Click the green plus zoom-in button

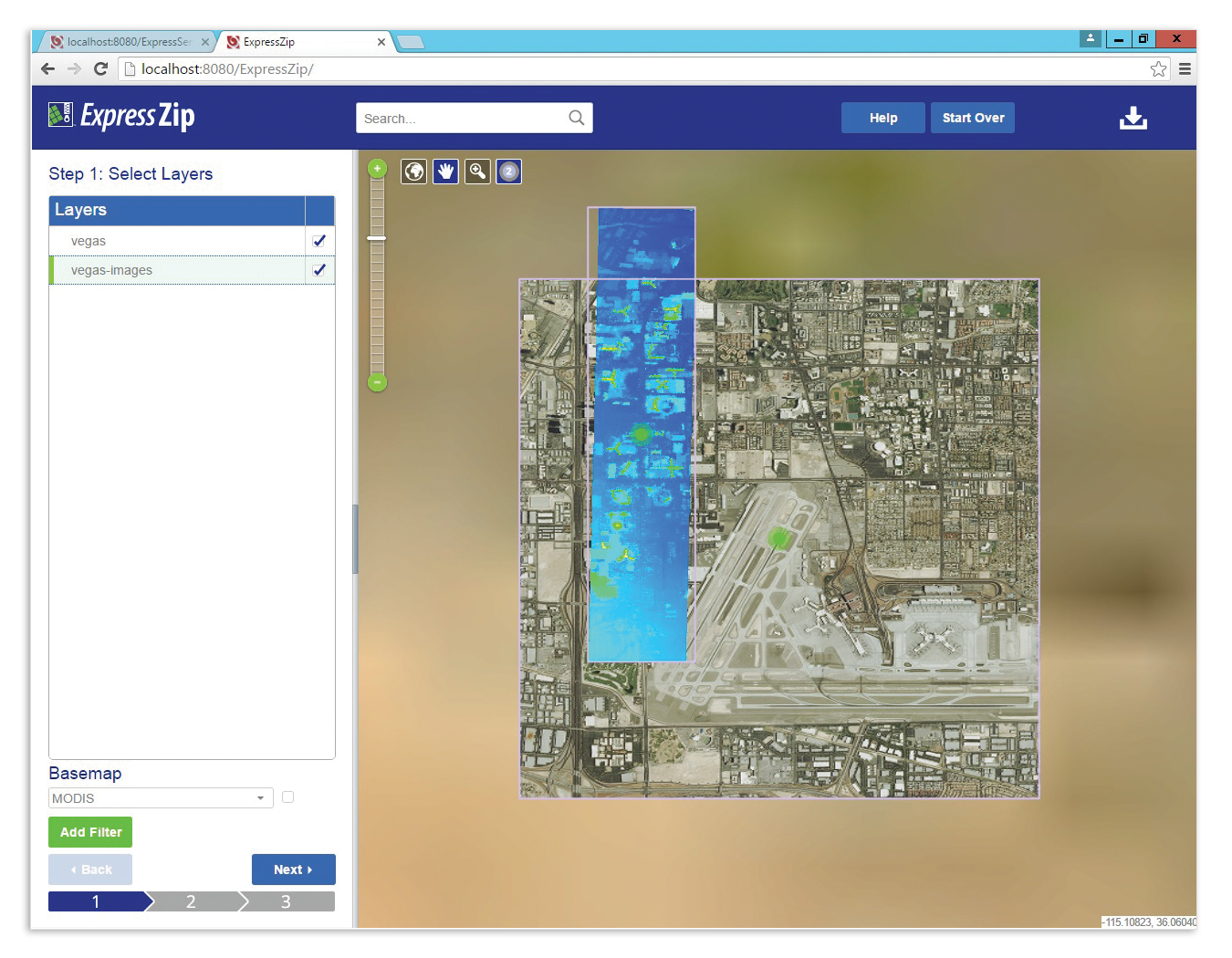(377, 169)
